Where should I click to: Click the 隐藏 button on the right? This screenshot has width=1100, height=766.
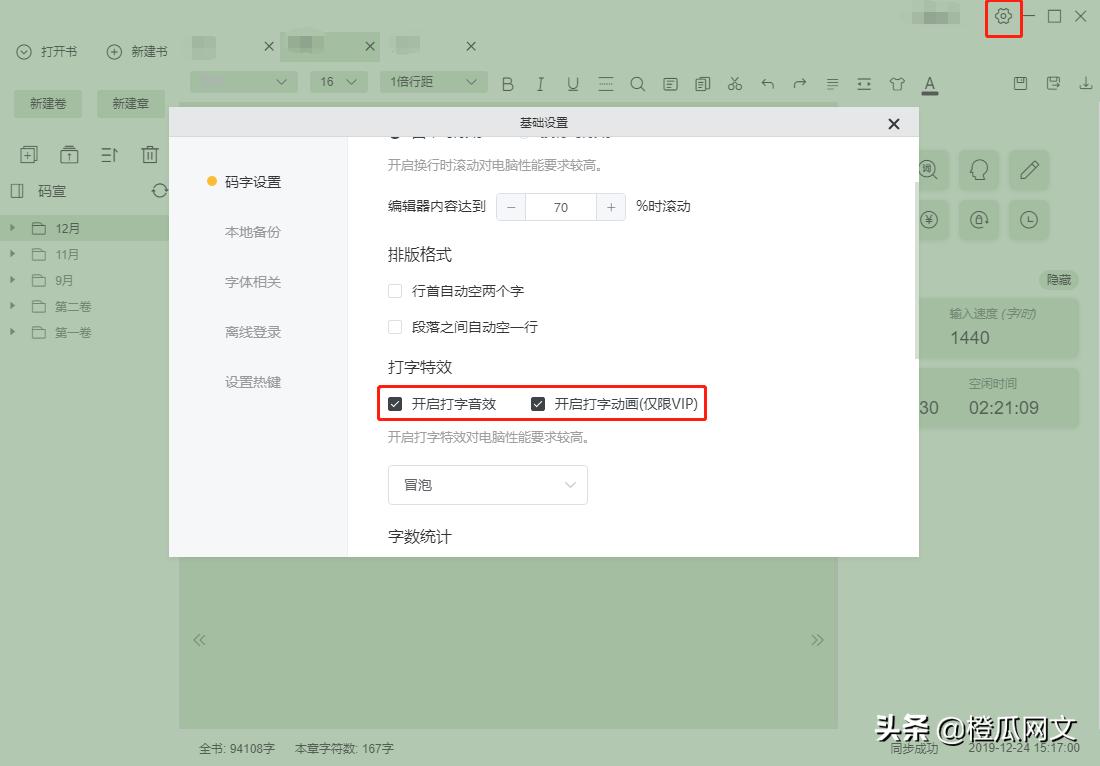pyautogui.click(x=1058, y=279)
